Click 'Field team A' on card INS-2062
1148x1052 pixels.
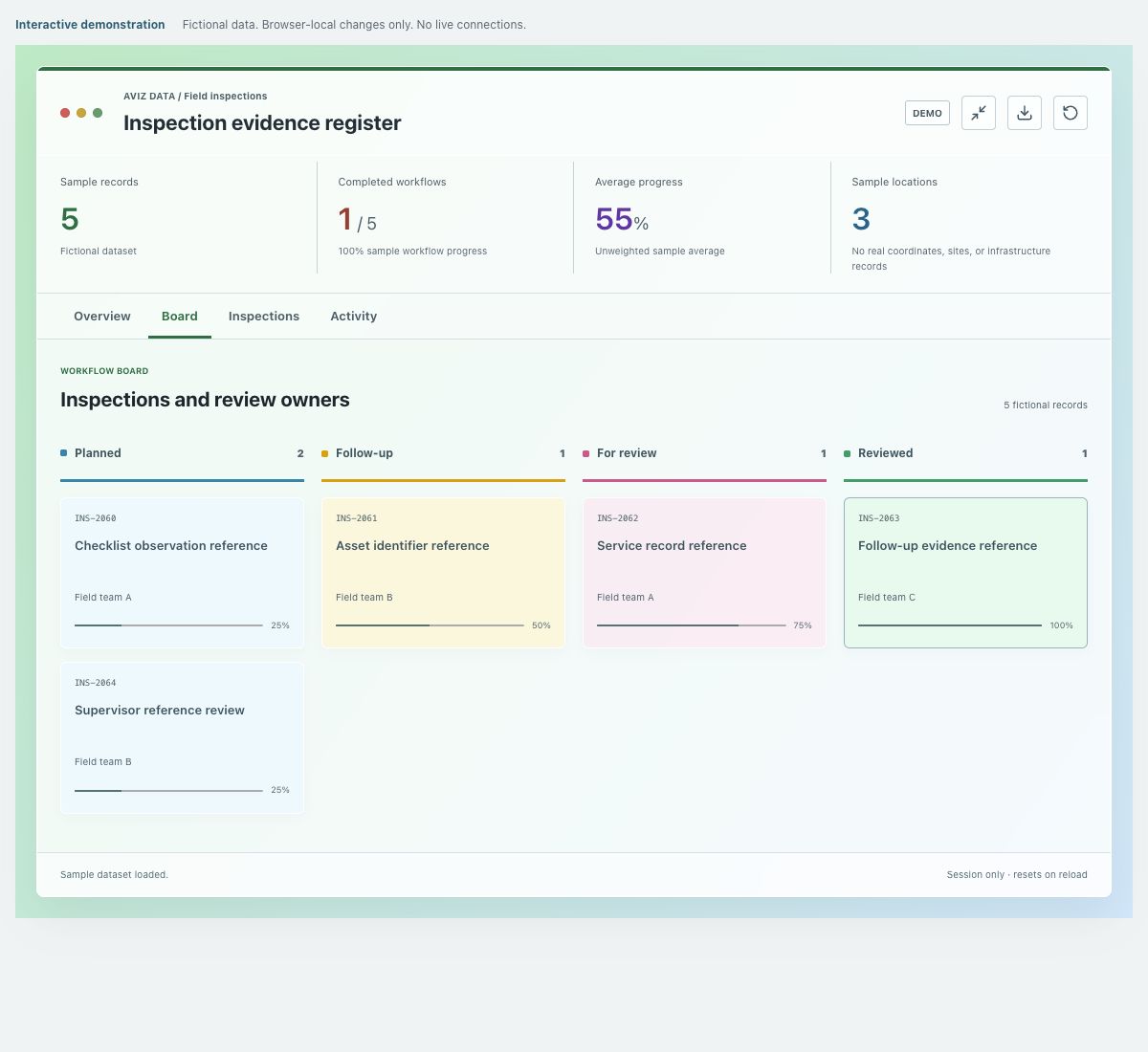(626, 598)
